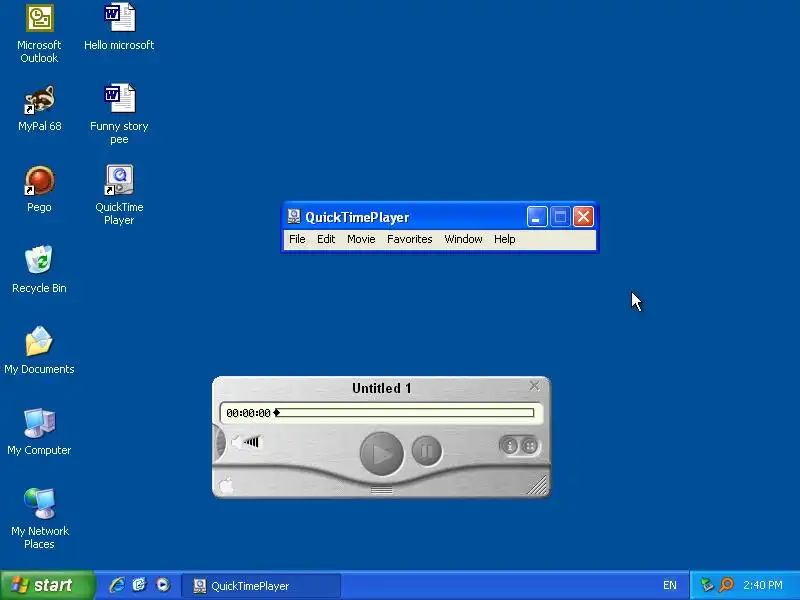800x600 pixels.
Task: Open the File menu in QuickTimePlayer
Action: tap(297, 239)
